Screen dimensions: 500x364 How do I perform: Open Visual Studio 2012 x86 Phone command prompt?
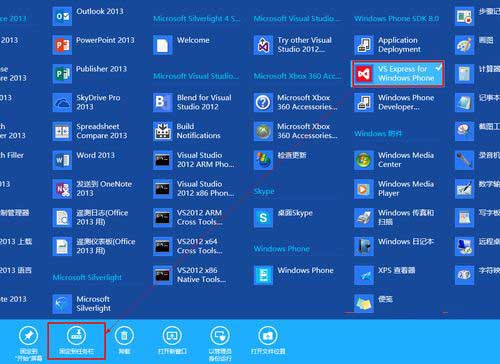[x=194, y=189]
